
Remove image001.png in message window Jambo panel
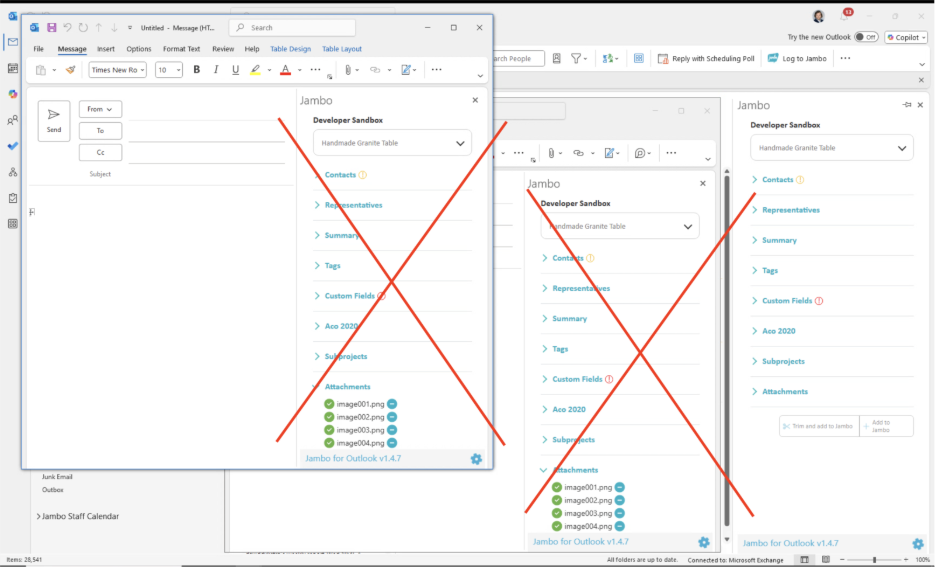pos(392,404)
